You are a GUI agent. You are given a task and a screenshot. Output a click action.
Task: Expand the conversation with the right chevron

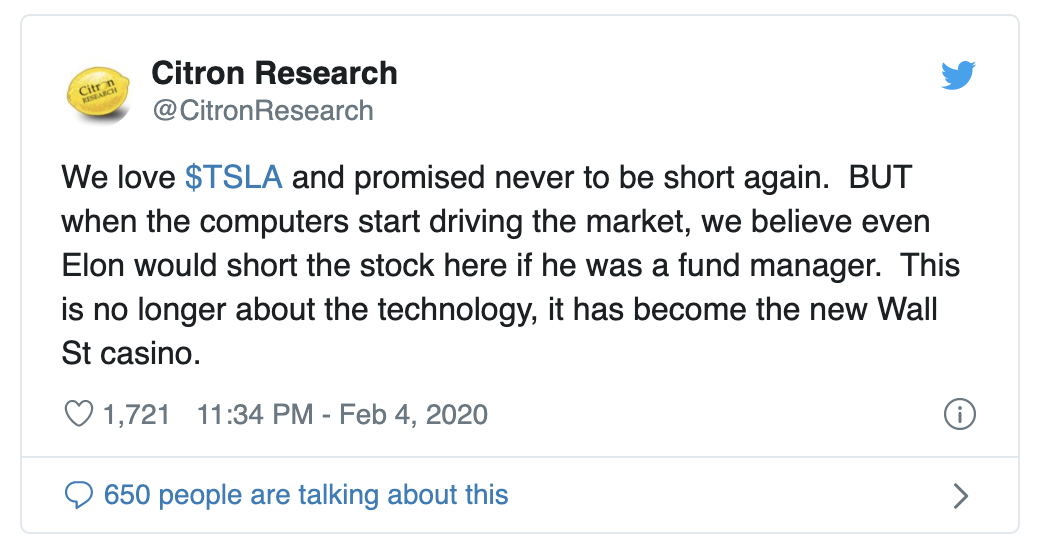[x=960, y=495]
